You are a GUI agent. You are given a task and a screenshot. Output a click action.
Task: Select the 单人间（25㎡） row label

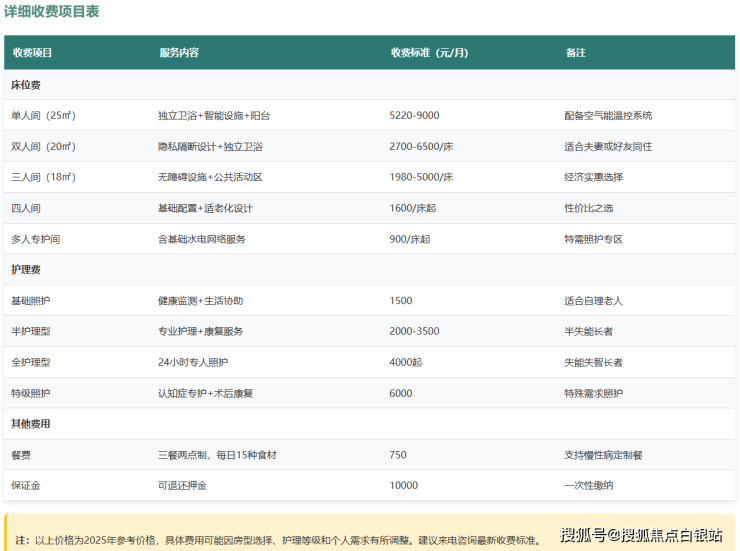(x=43, y=116)
